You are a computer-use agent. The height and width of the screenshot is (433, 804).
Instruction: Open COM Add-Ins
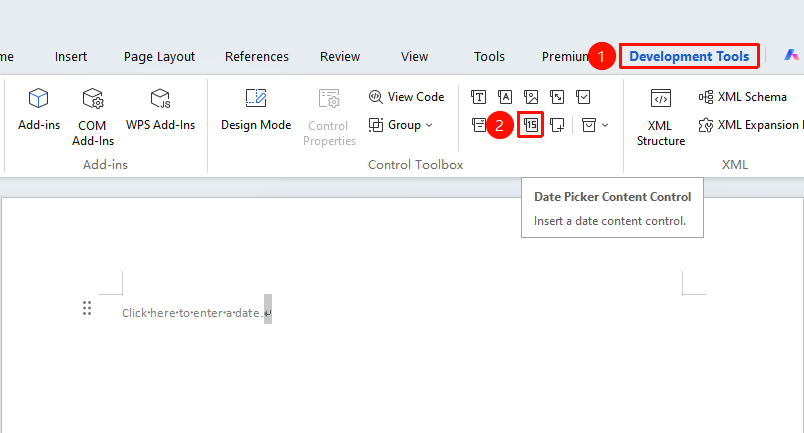tap(93, 117)
